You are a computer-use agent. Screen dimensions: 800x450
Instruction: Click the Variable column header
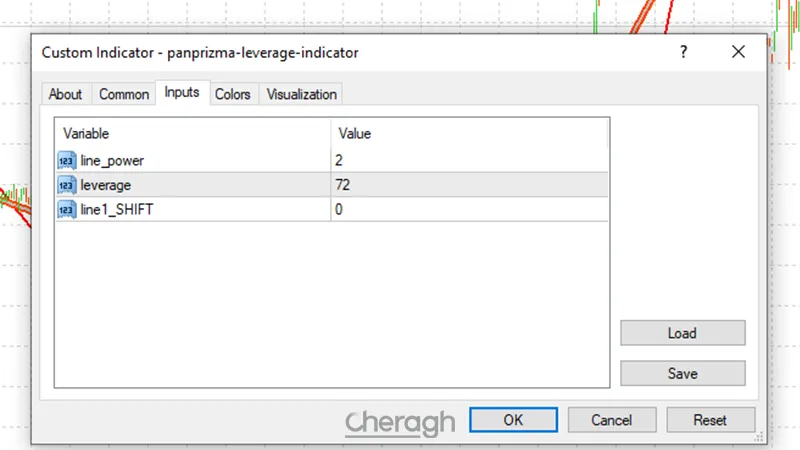(x=192, y=133)
